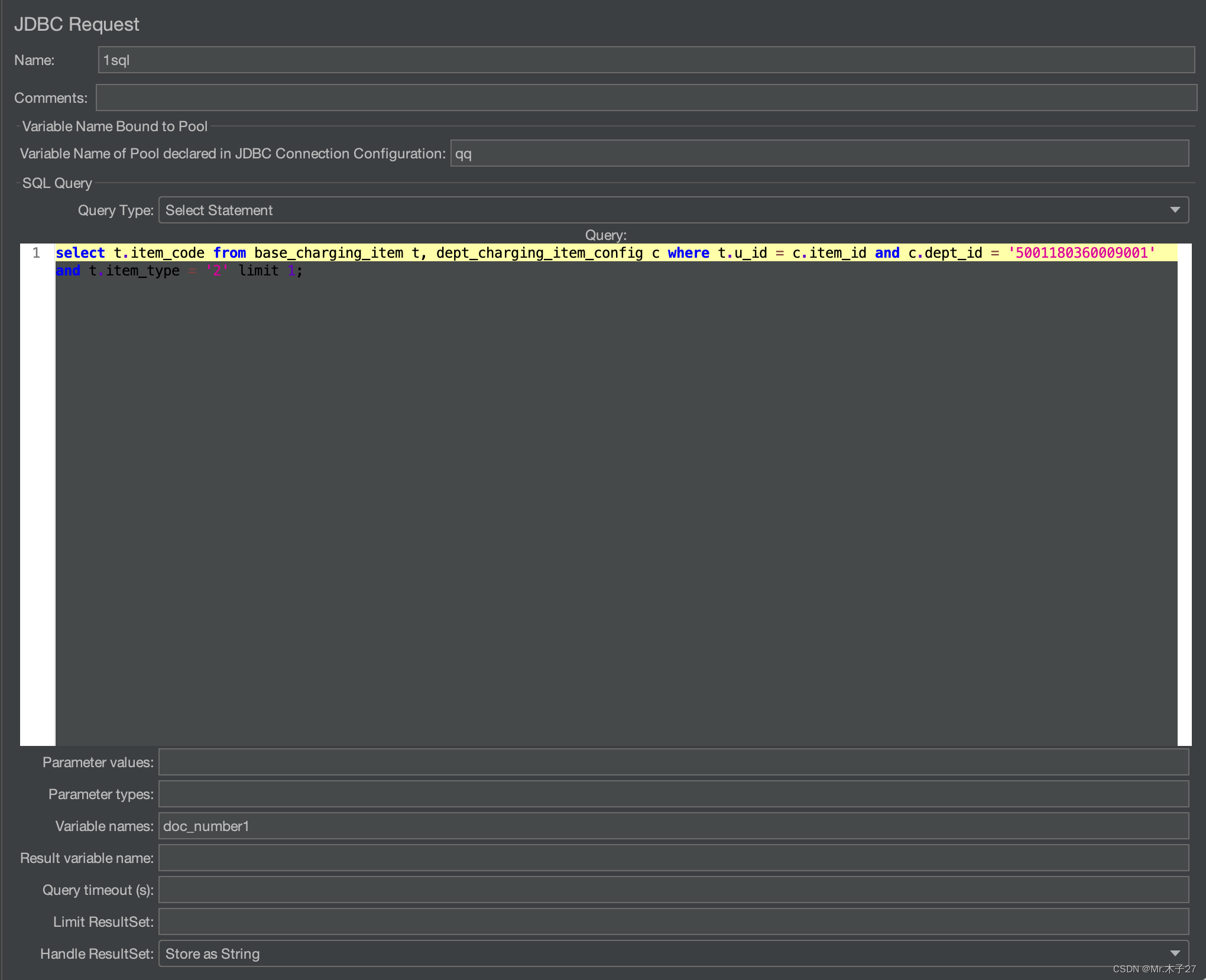Viewport: 1206px width, 980px height.
Task: Click the Query timeout (s) field
Action: (x=673, y=890)
